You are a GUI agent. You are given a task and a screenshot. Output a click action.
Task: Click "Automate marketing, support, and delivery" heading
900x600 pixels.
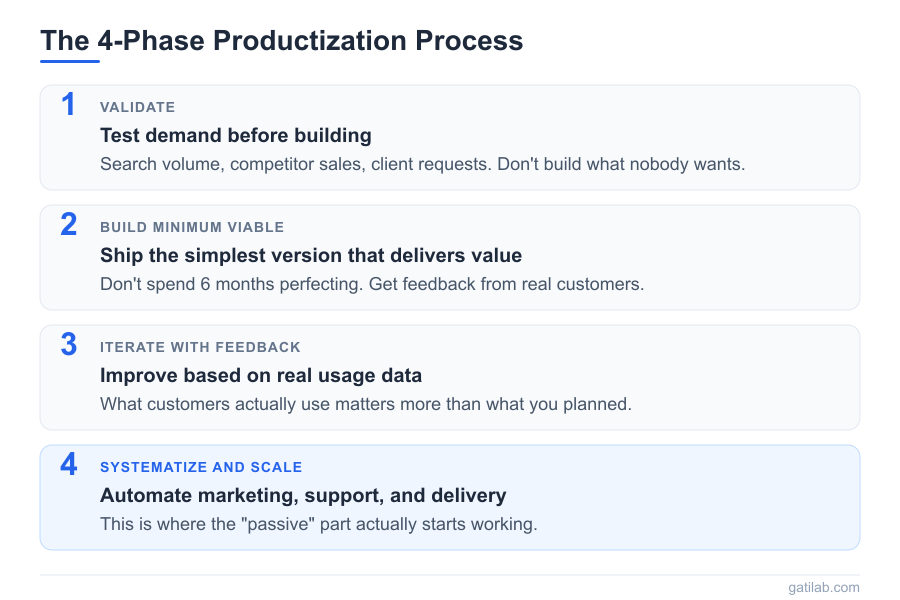coord(303,495)
